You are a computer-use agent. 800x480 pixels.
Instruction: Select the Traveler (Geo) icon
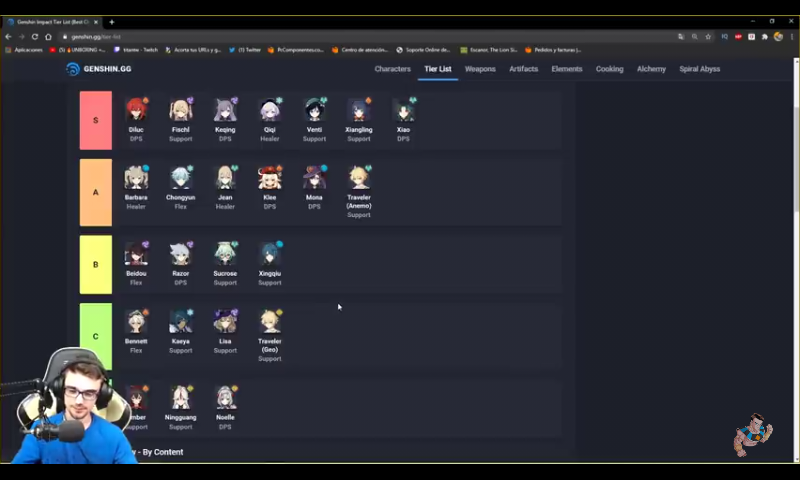pos(269,321)
